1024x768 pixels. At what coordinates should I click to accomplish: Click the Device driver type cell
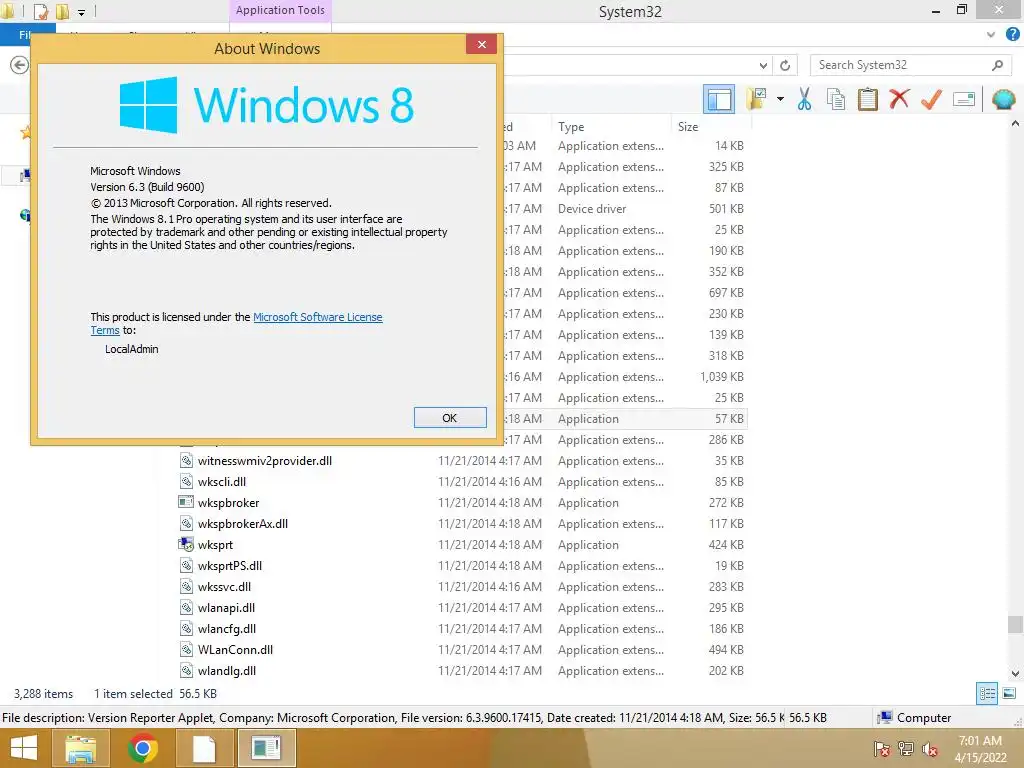[592, 208]
